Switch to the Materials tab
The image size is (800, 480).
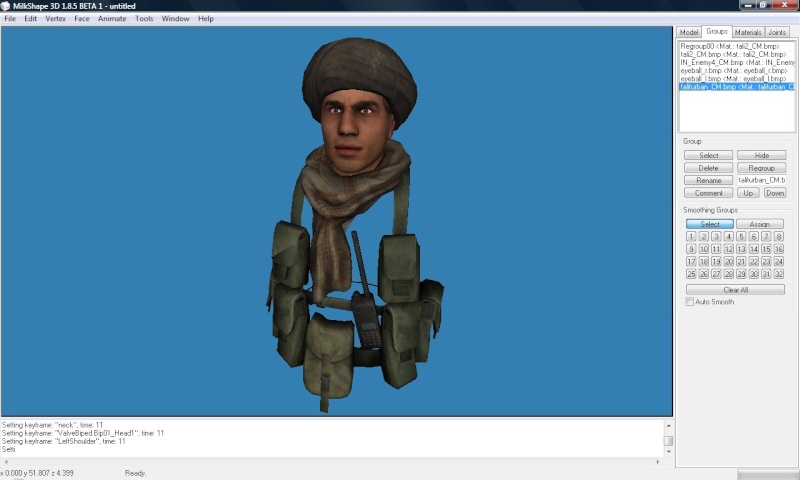click(748, 32)
